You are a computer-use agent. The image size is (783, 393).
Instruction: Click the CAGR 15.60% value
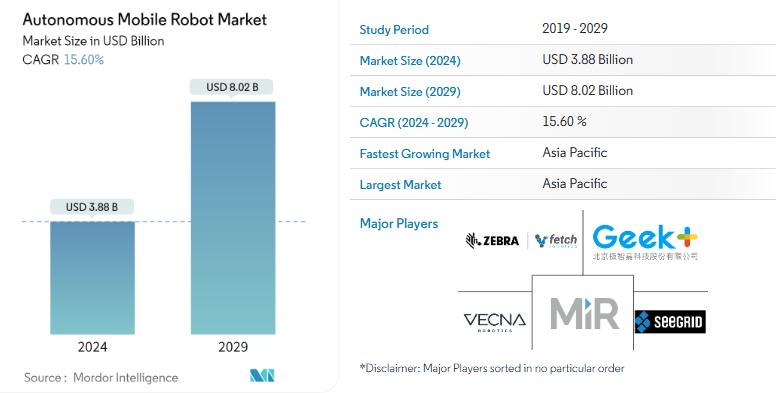pos(84,59)
